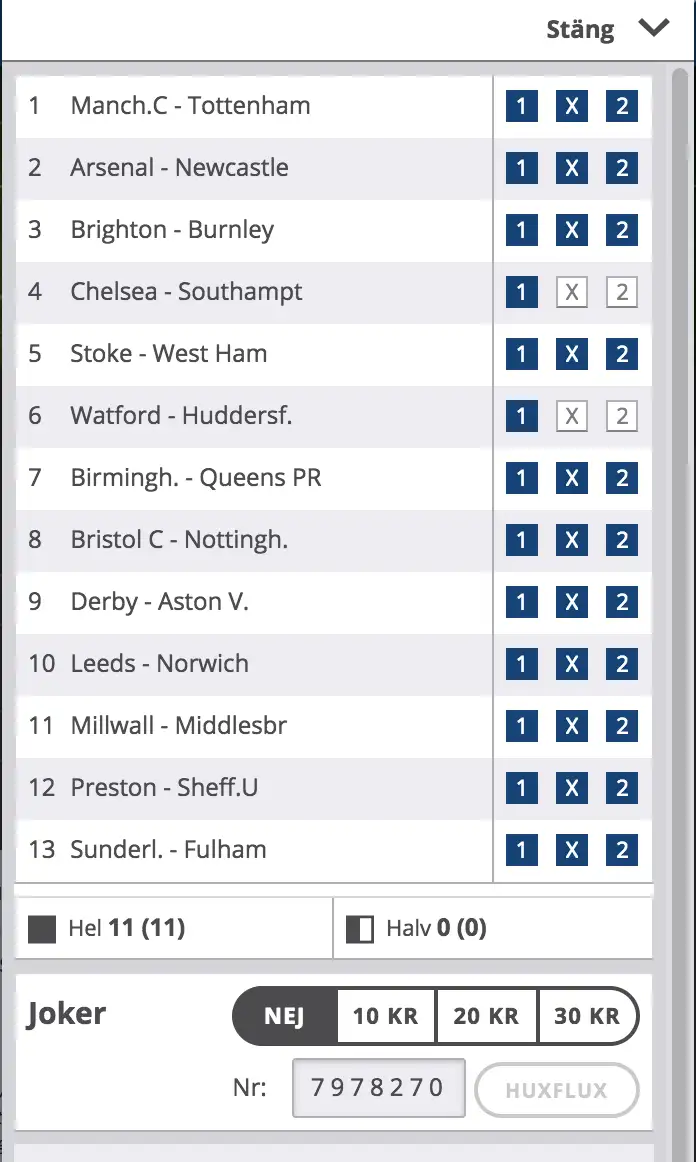Toggle 1 for Leeds - Norwich

(x=521, y=663)
